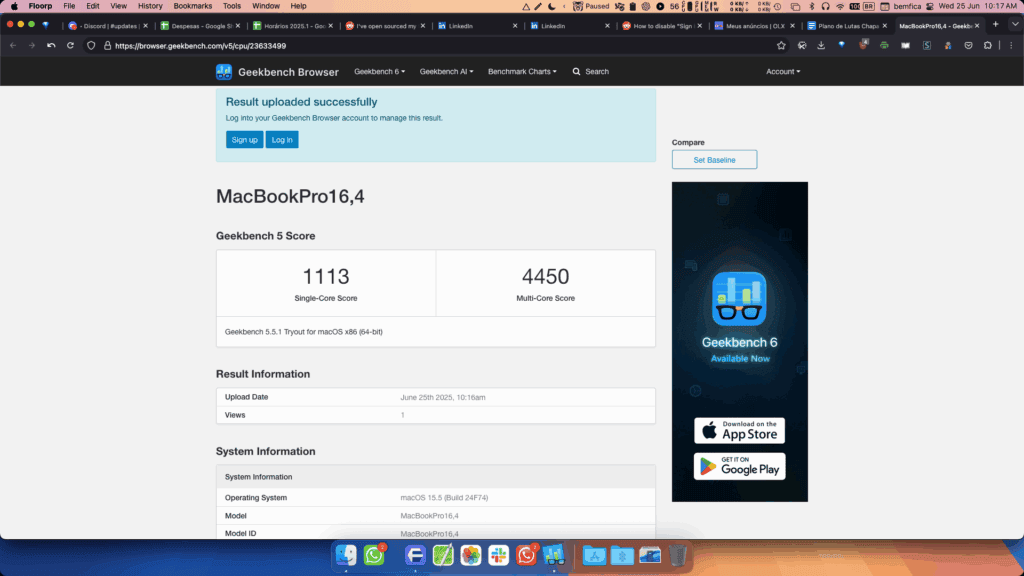This screenshot has height=576, width=1024.
Task: Open the browser downloads panel
Action: coord(821,45)
